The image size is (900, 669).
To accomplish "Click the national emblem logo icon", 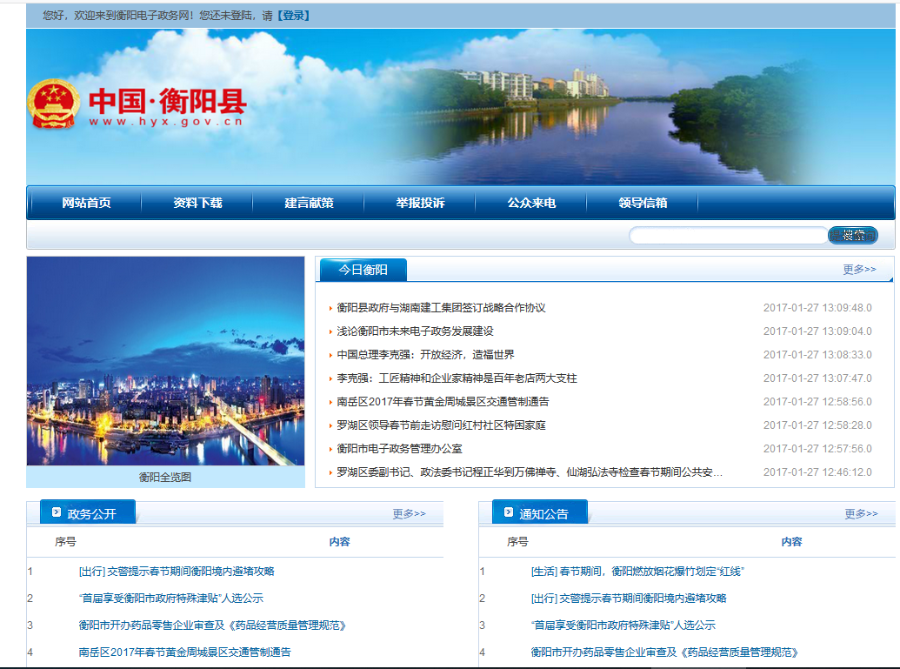I will point(53,105).
